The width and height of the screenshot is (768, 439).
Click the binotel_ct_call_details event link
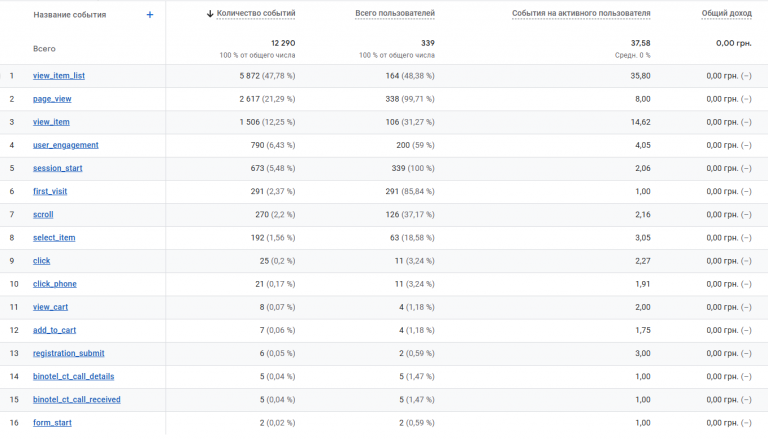74,376
